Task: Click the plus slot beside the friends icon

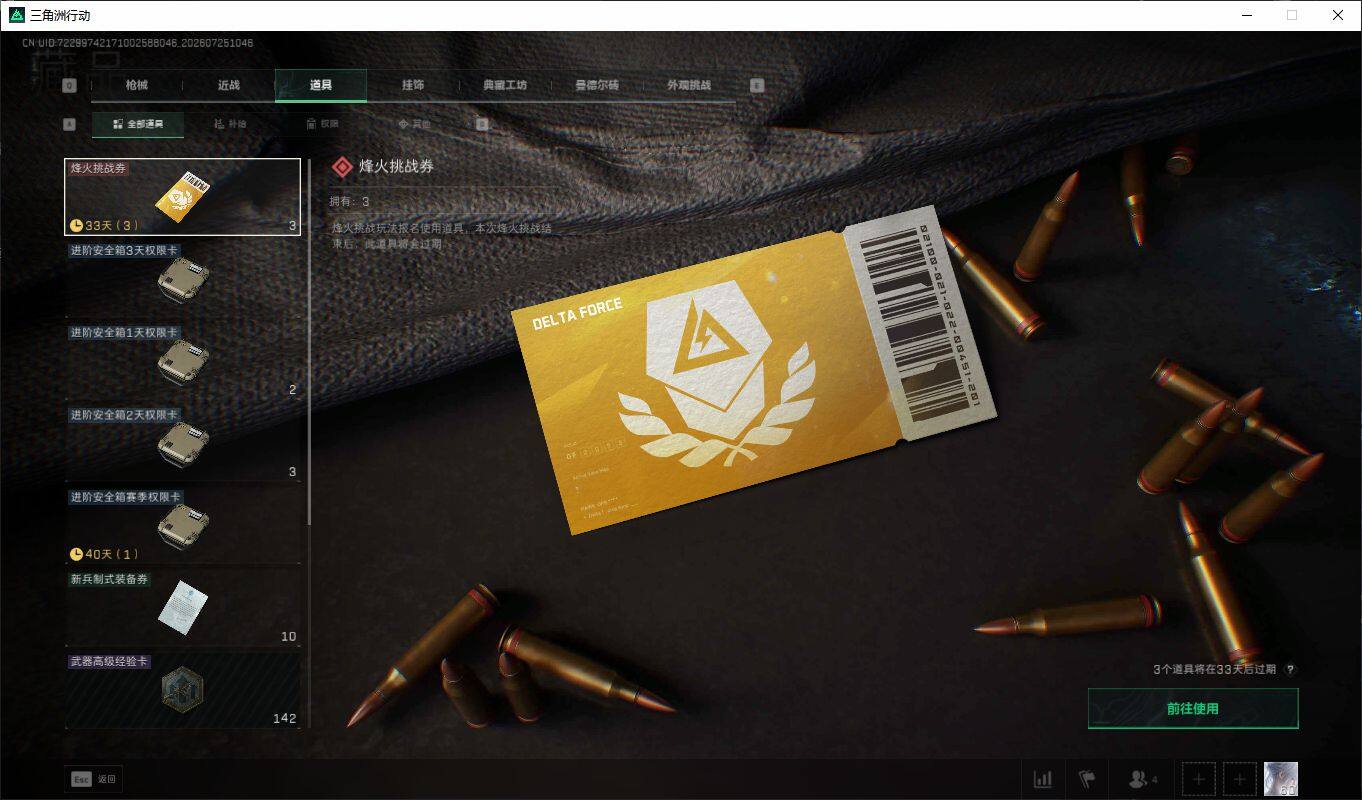Action: click(x=1199, y=779)
